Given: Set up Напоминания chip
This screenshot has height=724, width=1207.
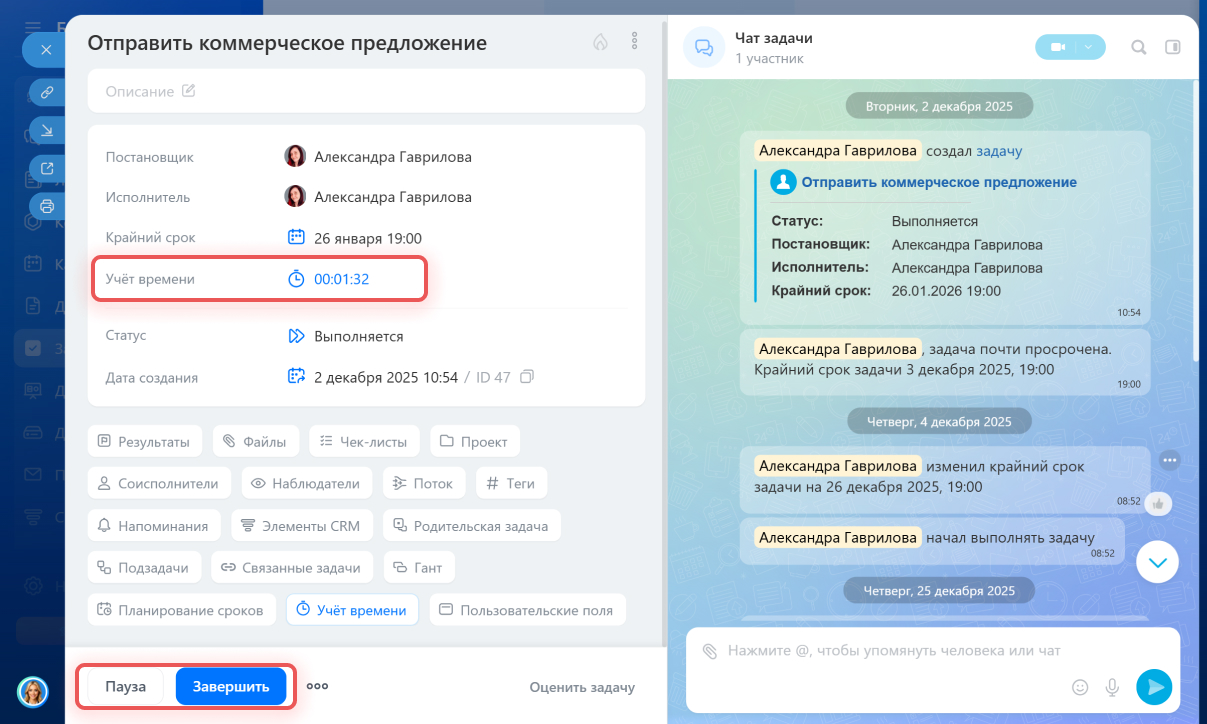Looking at the screenshot, I should (154, 525).
